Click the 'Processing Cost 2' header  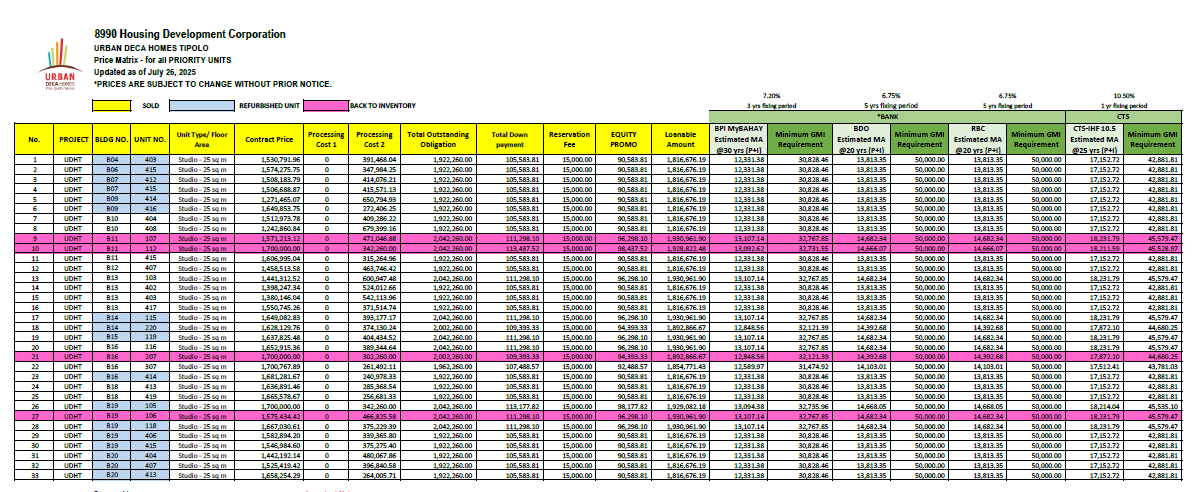(374, 138)
